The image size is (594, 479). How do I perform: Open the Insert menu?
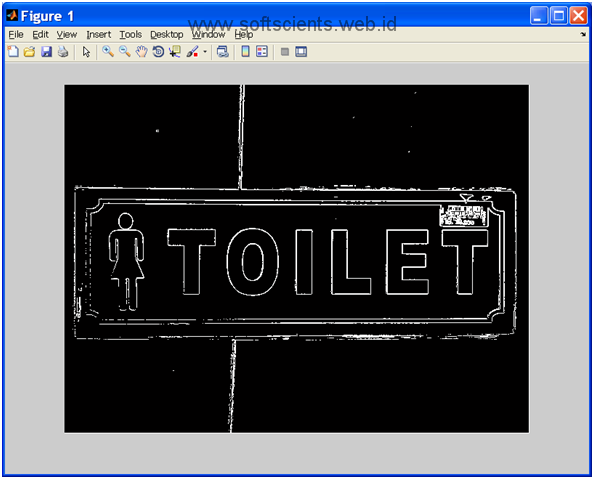[98, 34]
